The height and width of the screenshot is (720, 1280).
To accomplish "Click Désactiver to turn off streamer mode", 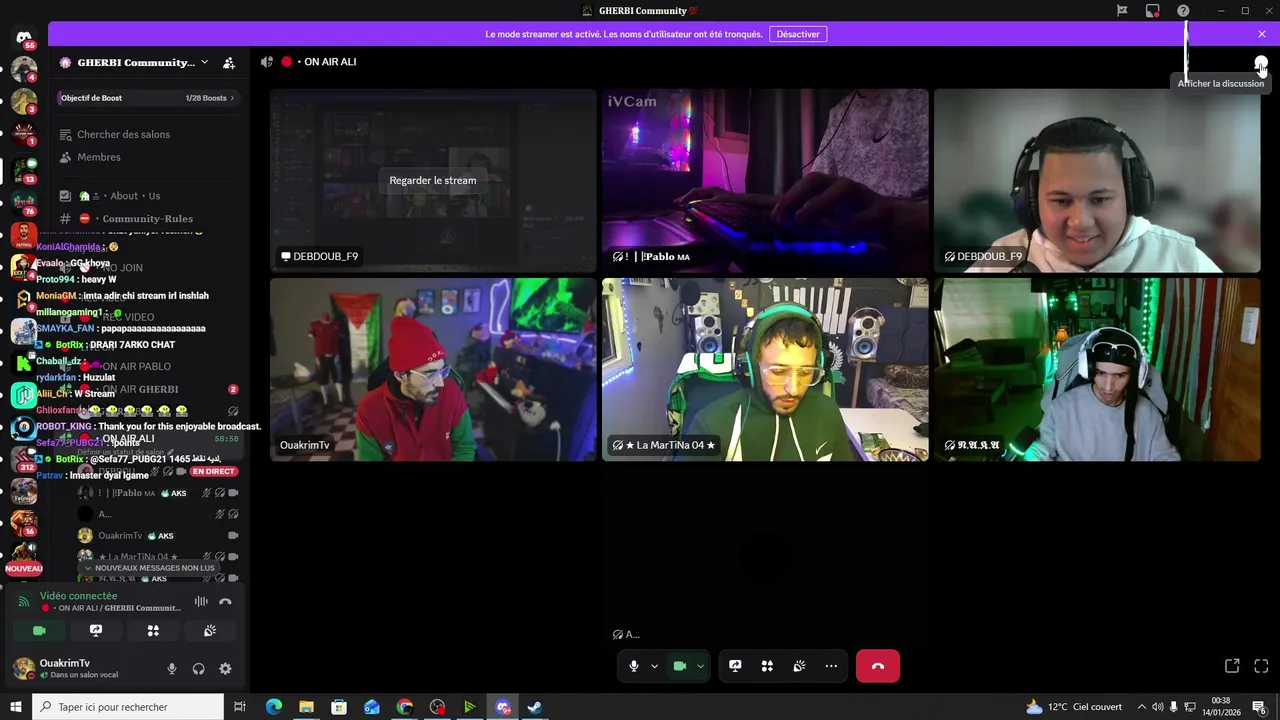I will click(x=798, y=34).
